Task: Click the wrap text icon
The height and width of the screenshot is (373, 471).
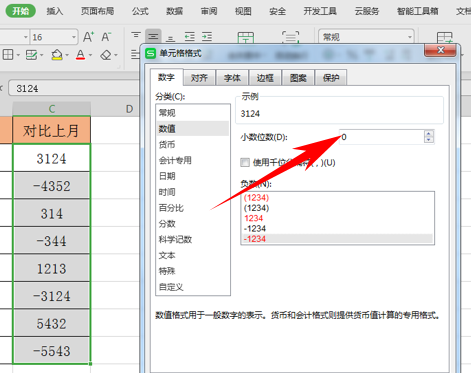Action: tap(290, 37)
